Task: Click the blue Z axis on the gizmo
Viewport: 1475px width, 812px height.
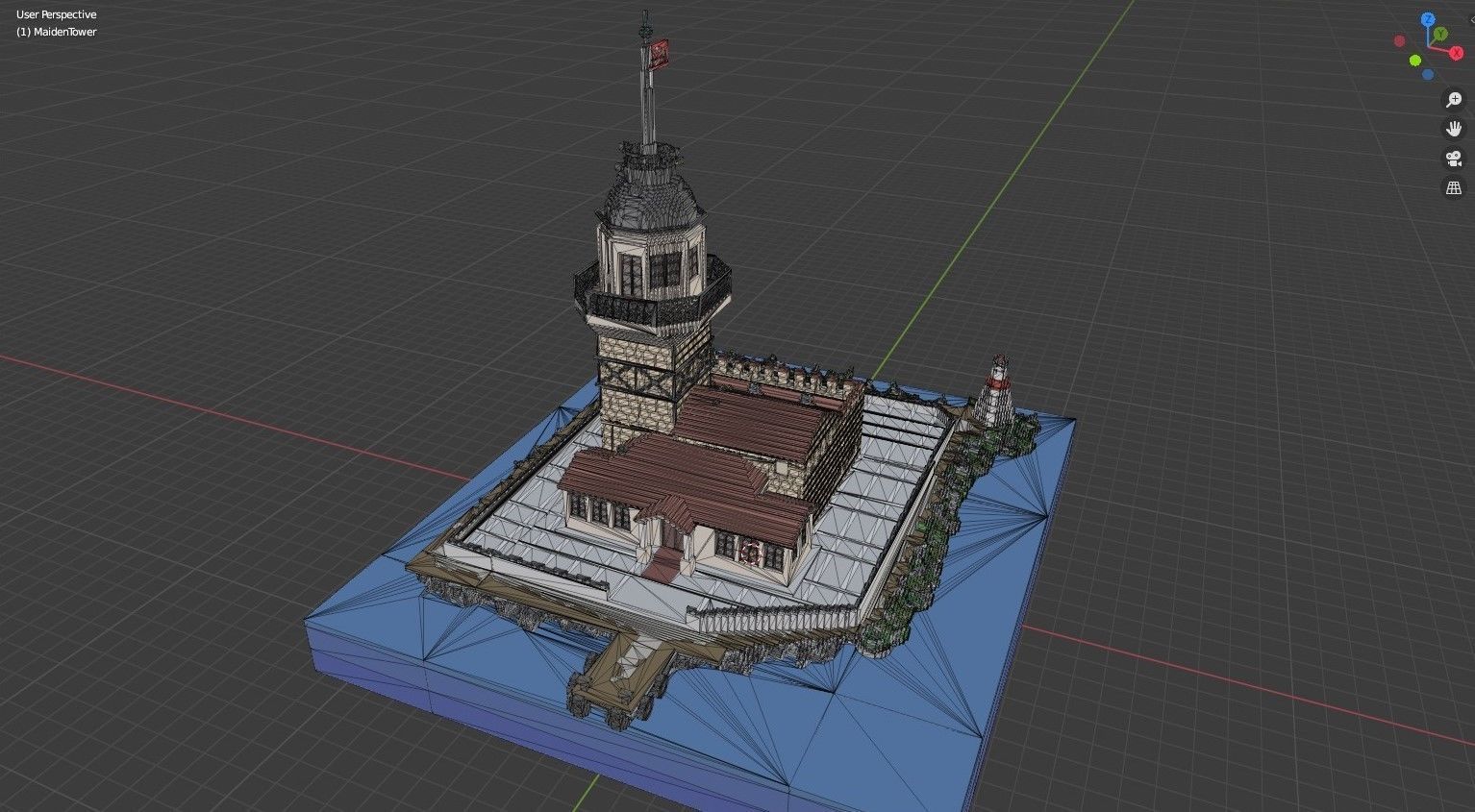Action: (x=1429, y=19)
